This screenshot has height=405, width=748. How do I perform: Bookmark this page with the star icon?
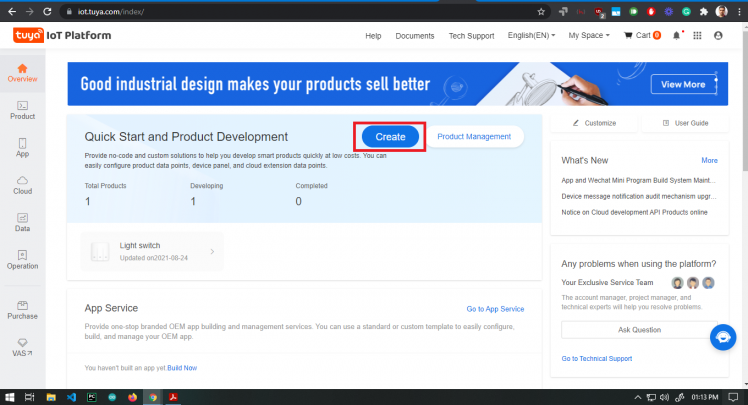[x=541, y=12]
